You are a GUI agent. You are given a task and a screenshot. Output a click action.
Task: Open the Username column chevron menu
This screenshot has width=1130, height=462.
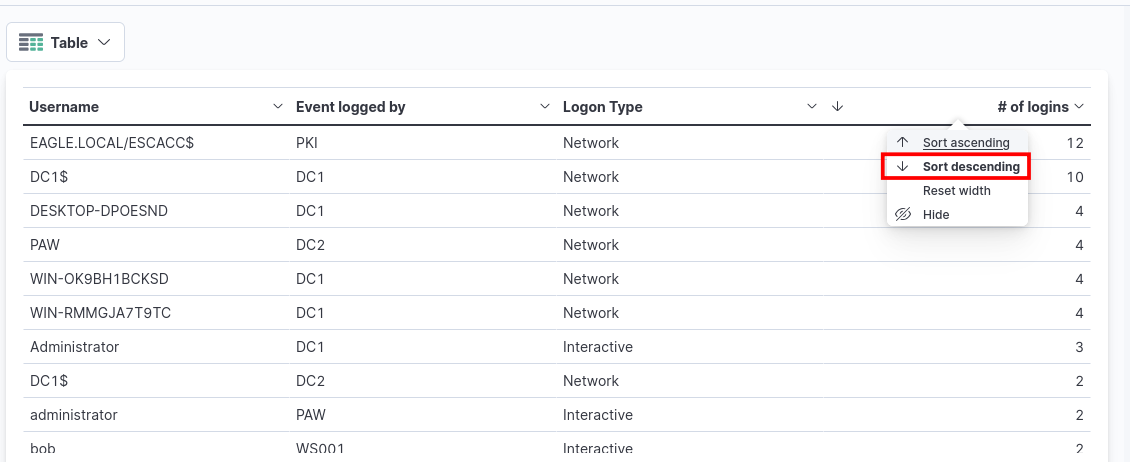pyautogui.click(x=278, y=107)
